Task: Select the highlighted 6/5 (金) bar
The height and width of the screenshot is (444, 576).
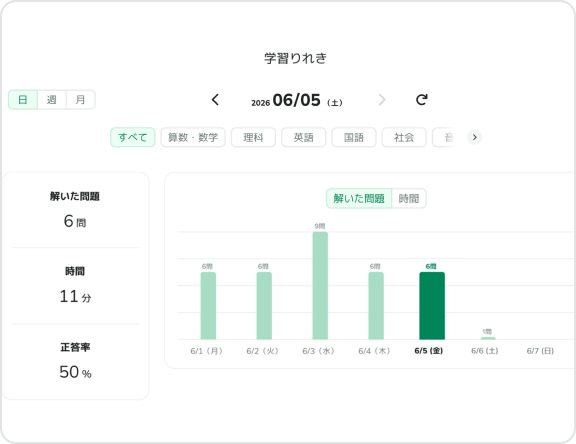Action: pyautogui.click(x=432, y=306)
